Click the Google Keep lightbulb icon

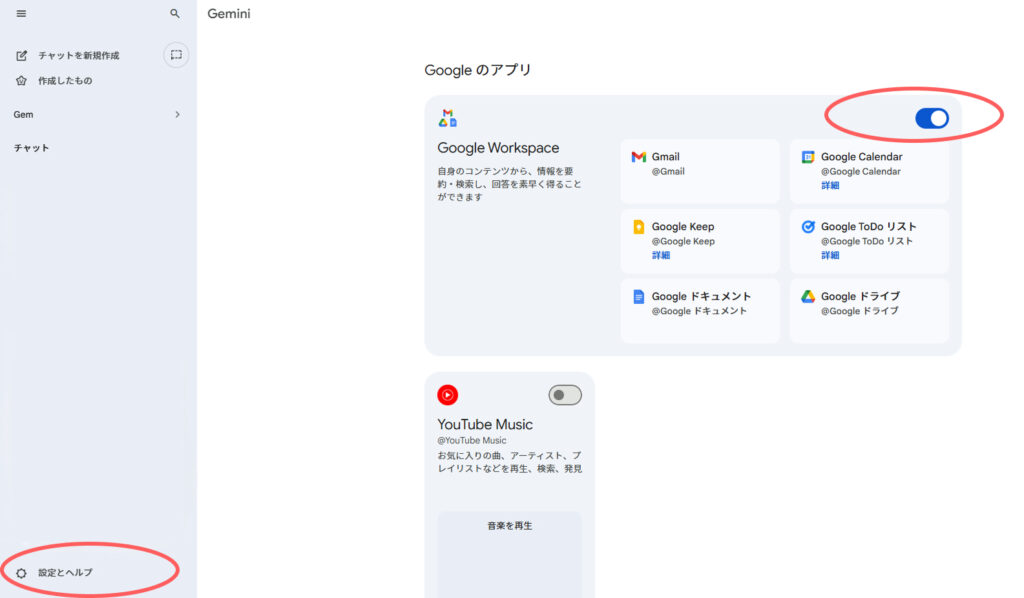(638, 227)
